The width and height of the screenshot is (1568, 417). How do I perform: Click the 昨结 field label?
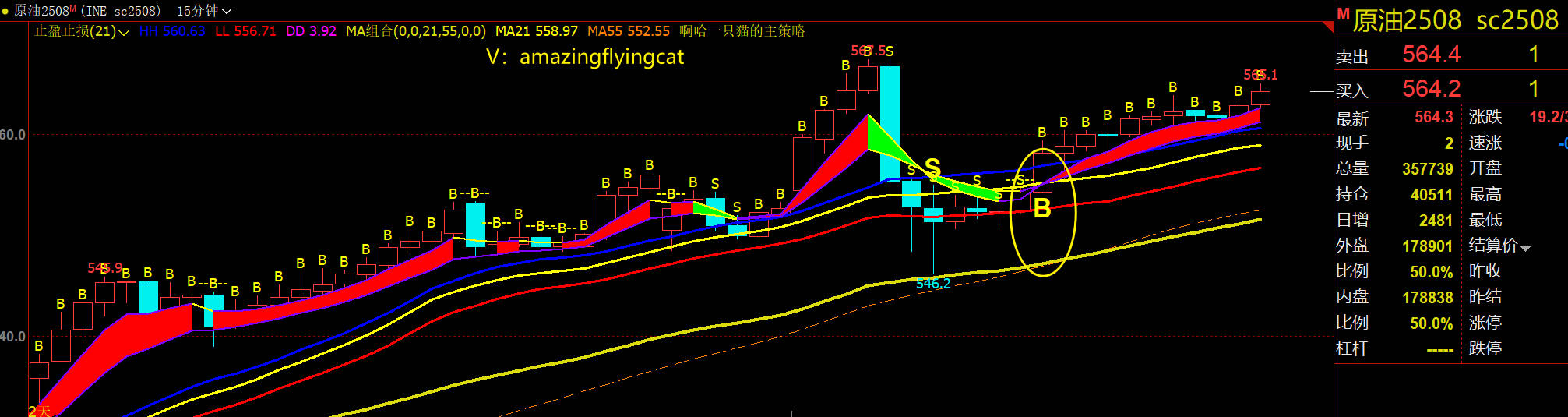[x=1485, y=297]
